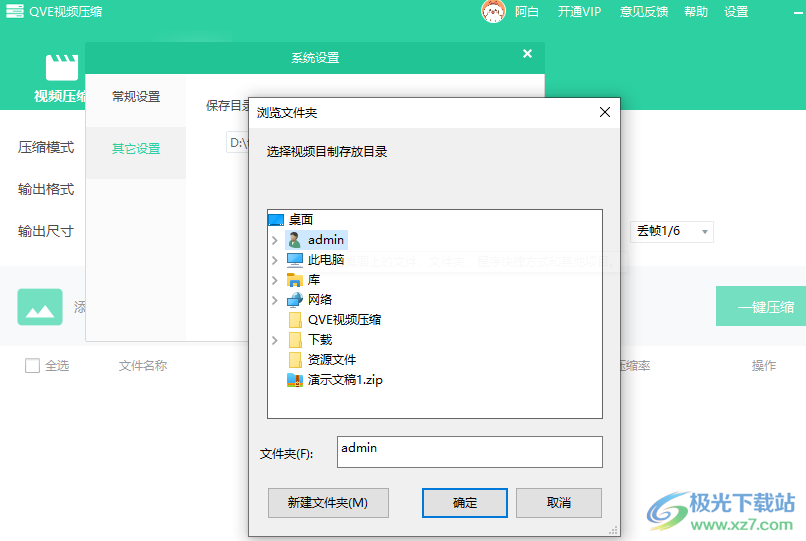Open 意见反馈 in top bar
This screenshot has height=541, width=806.
644,12
